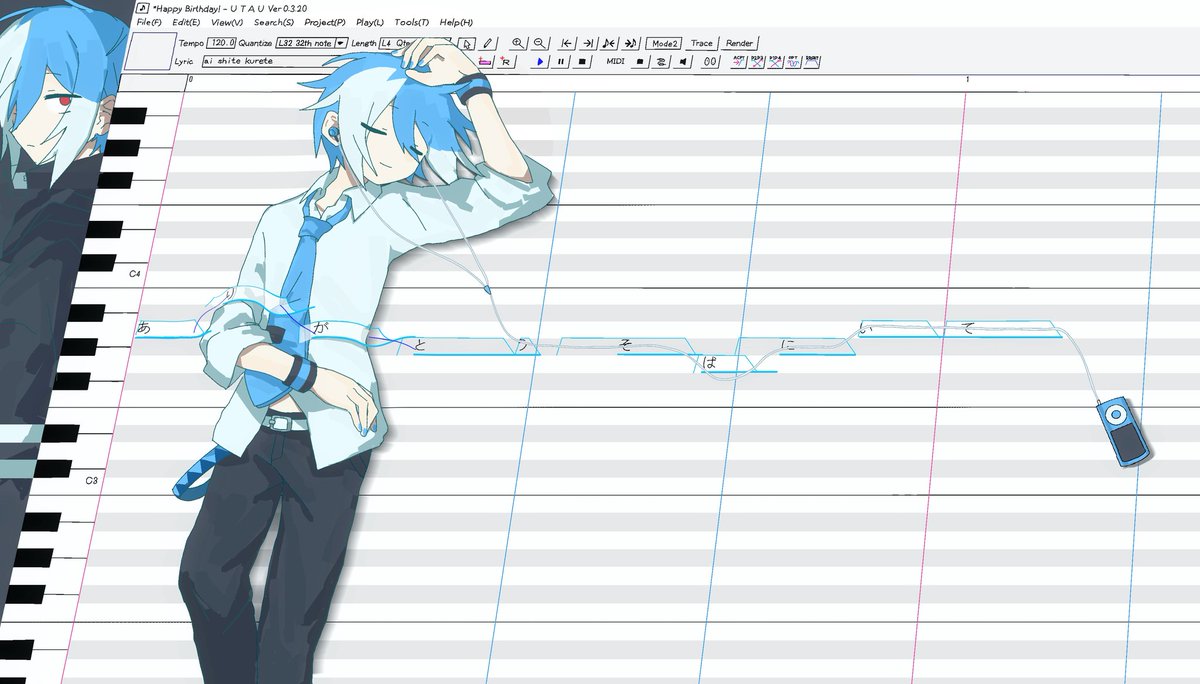Select the arrow pointer tool
The width and height of the screenshot is (1200, 684).
pyautogui.click(x=467, y=44)
